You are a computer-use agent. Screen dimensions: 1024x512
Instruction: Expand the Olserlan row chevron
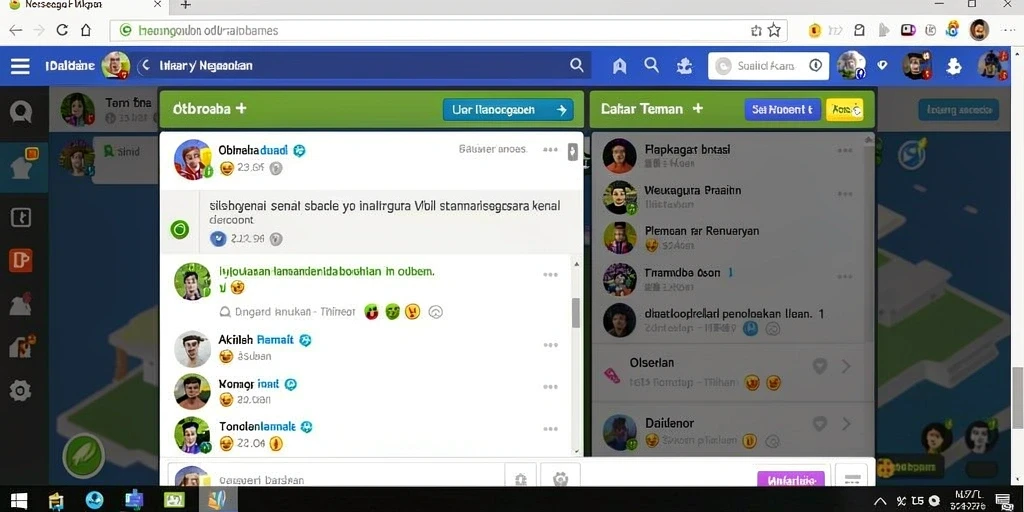[x=846, y=366]
